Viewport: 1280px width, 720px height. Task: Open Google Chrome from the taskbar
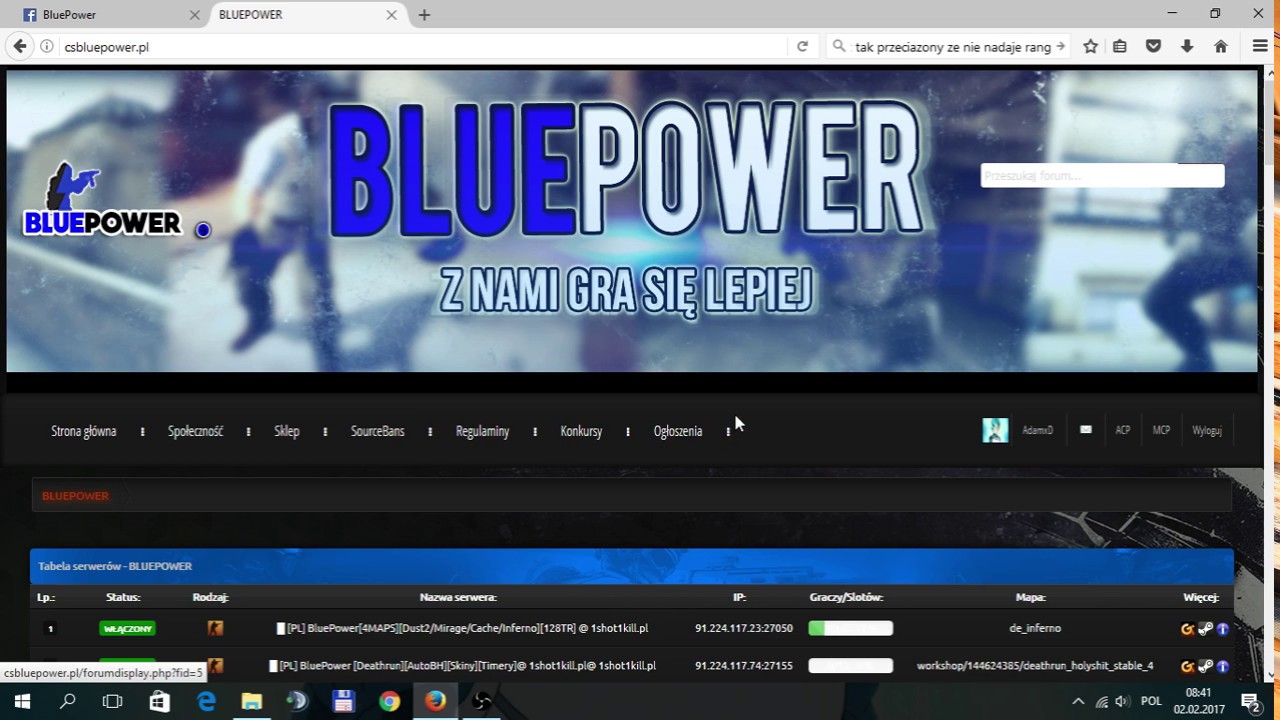click(389, 701)
